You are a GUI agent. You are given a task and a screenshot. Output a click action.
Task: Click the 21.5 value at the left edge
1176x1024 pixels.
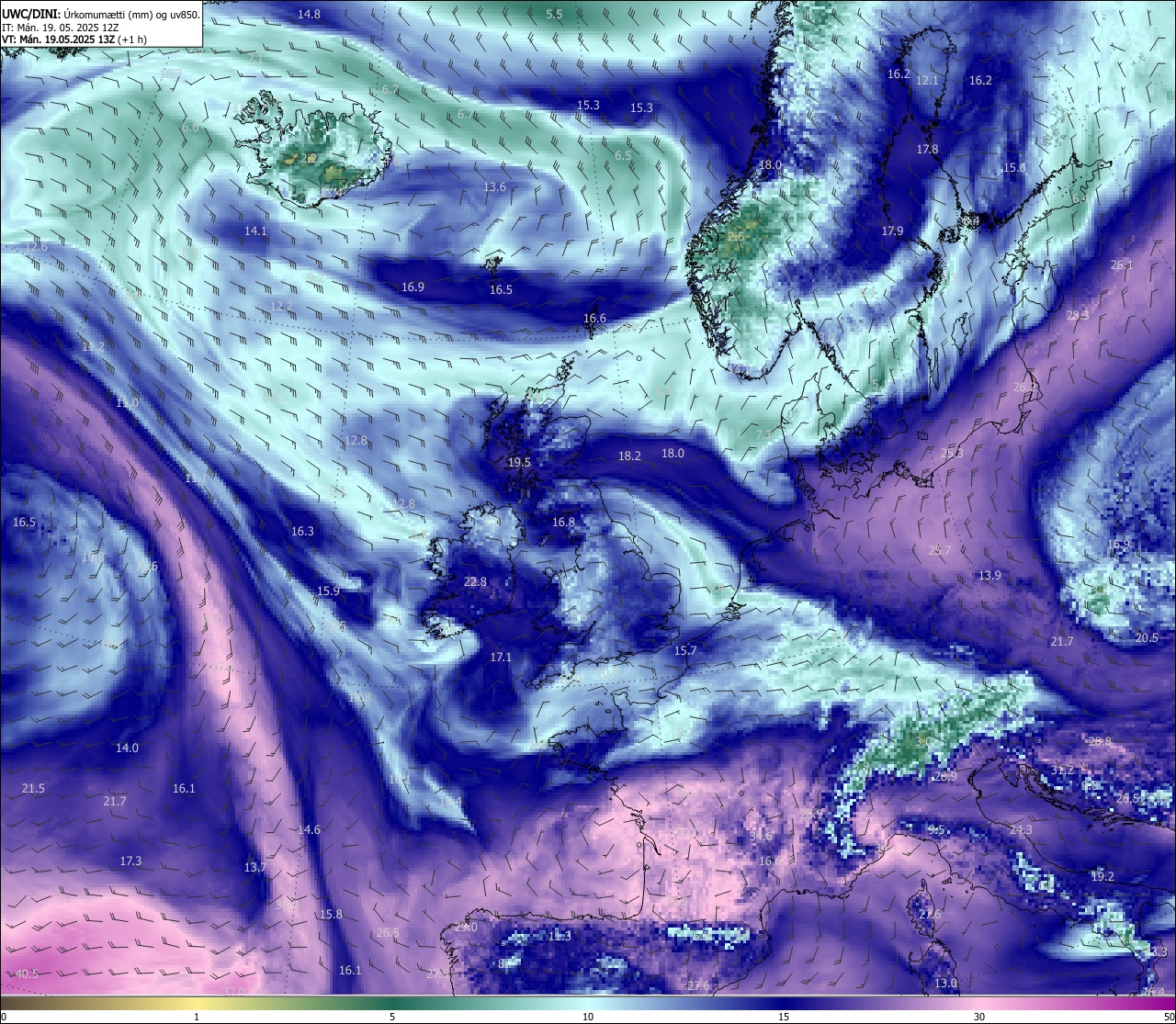pos(33,789)
